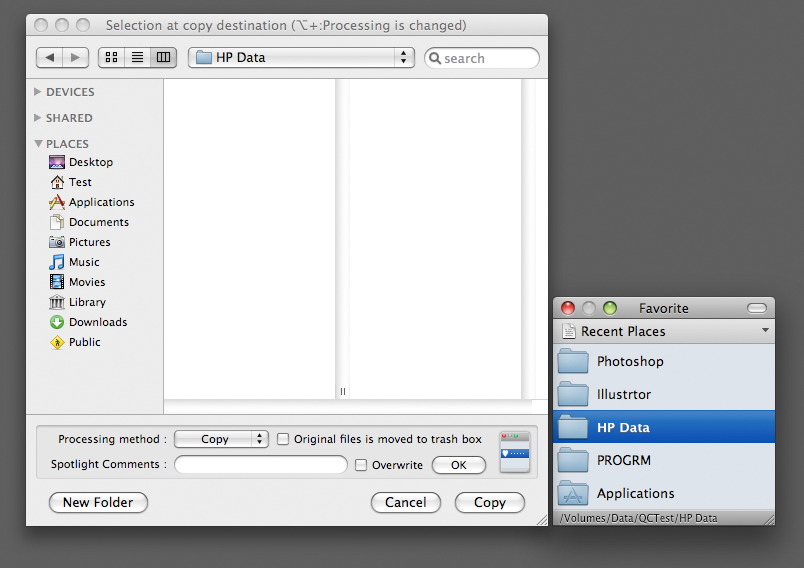
Task: Open the HP Data path popup
Action: click(x=301, y=57)
